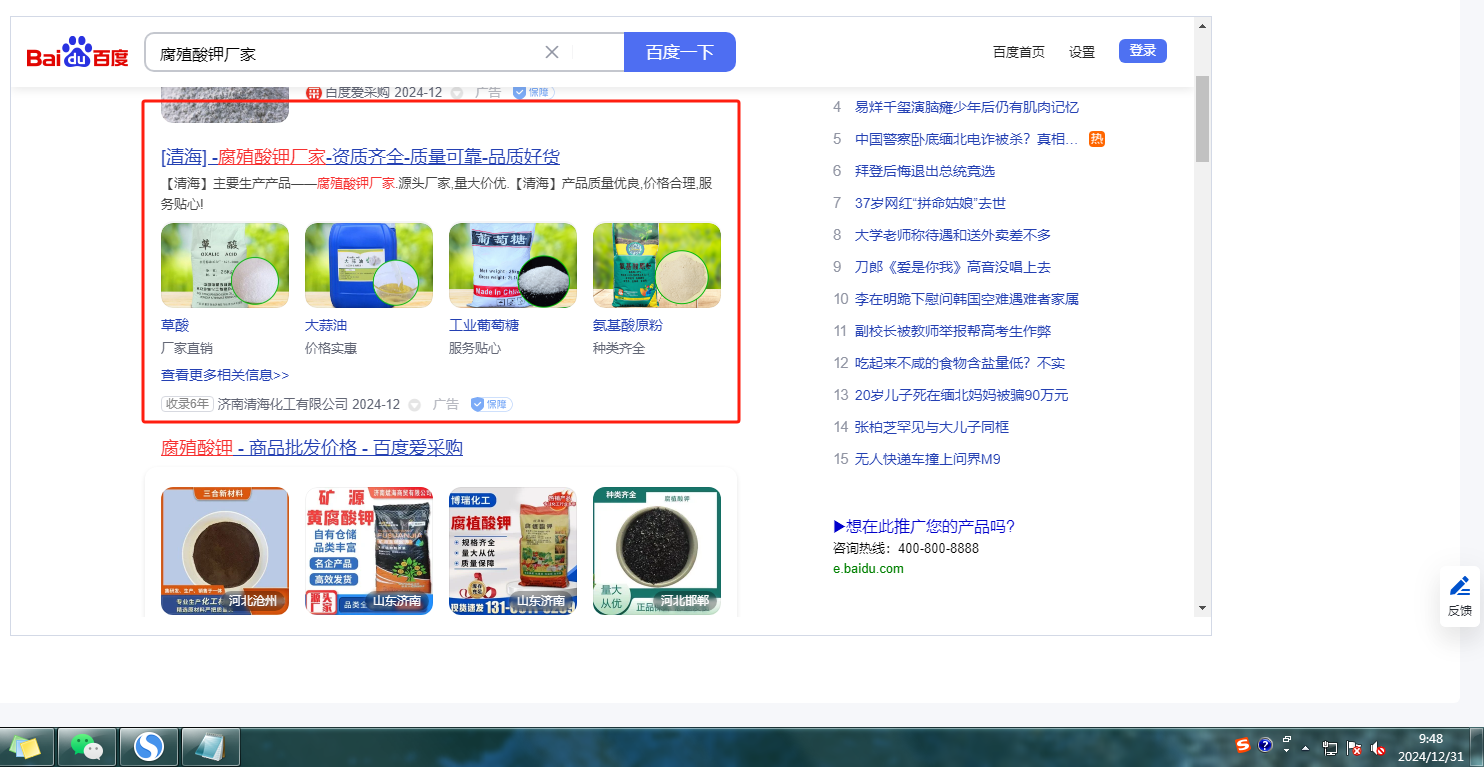Image resolution: width=1484 pixels, height=767 pixels.
Task: Click the 氨基酸原粉 text link
Action: click(628, 326)
